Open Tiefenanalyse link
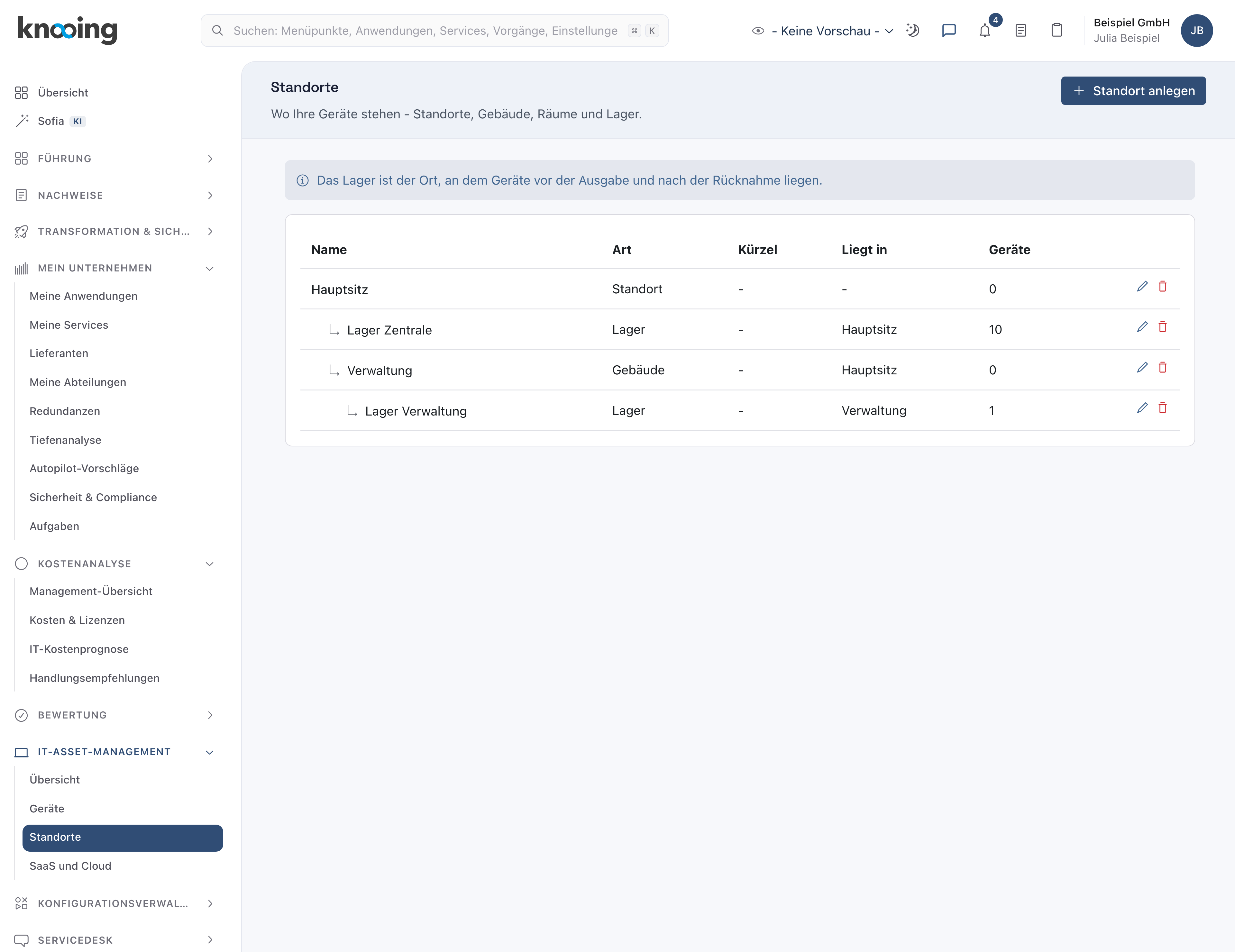1235x952 pixels. point(65,440)
